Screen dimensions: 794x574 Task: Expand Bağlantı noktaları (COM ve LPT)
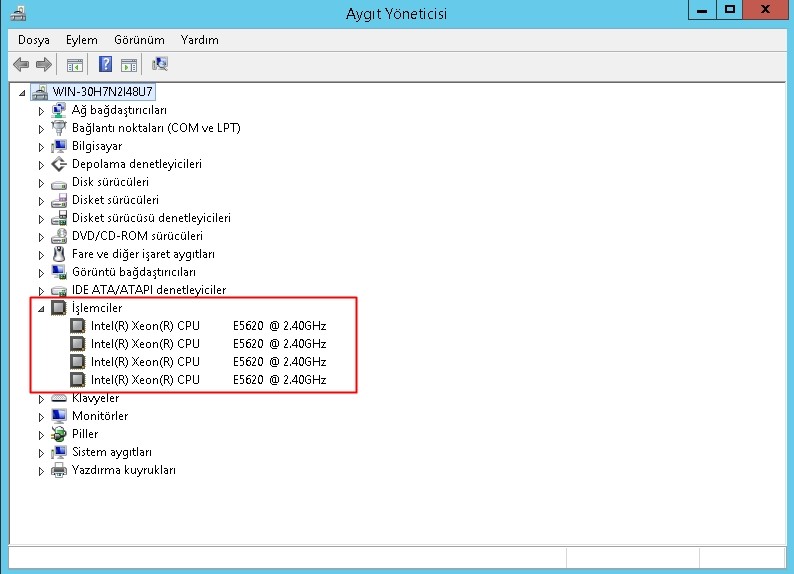pos(41,129)
